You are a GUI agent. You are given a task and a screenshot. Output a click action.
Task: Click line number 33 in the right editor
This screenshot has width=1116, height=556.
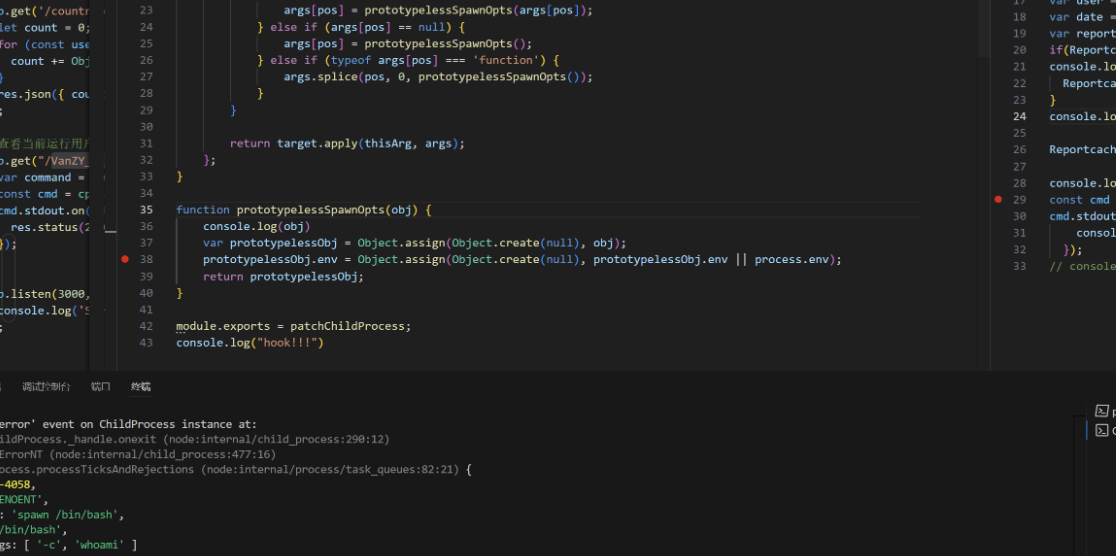point(1019,266)
